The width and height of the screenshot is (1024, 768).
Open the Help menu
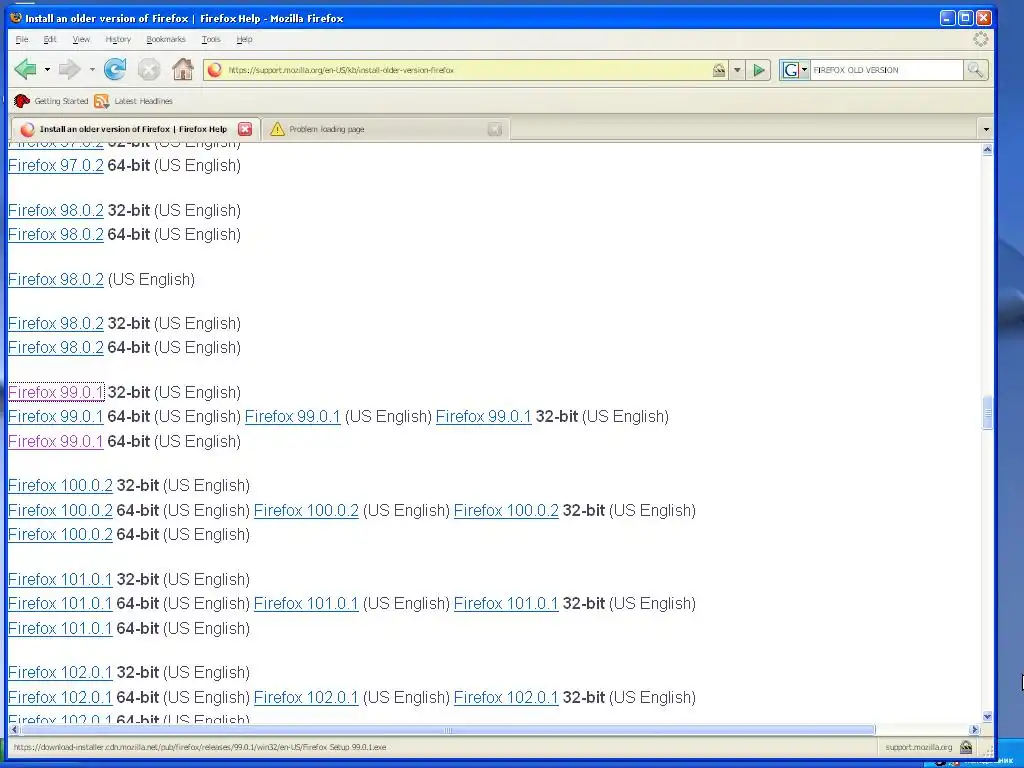[244, 39]
